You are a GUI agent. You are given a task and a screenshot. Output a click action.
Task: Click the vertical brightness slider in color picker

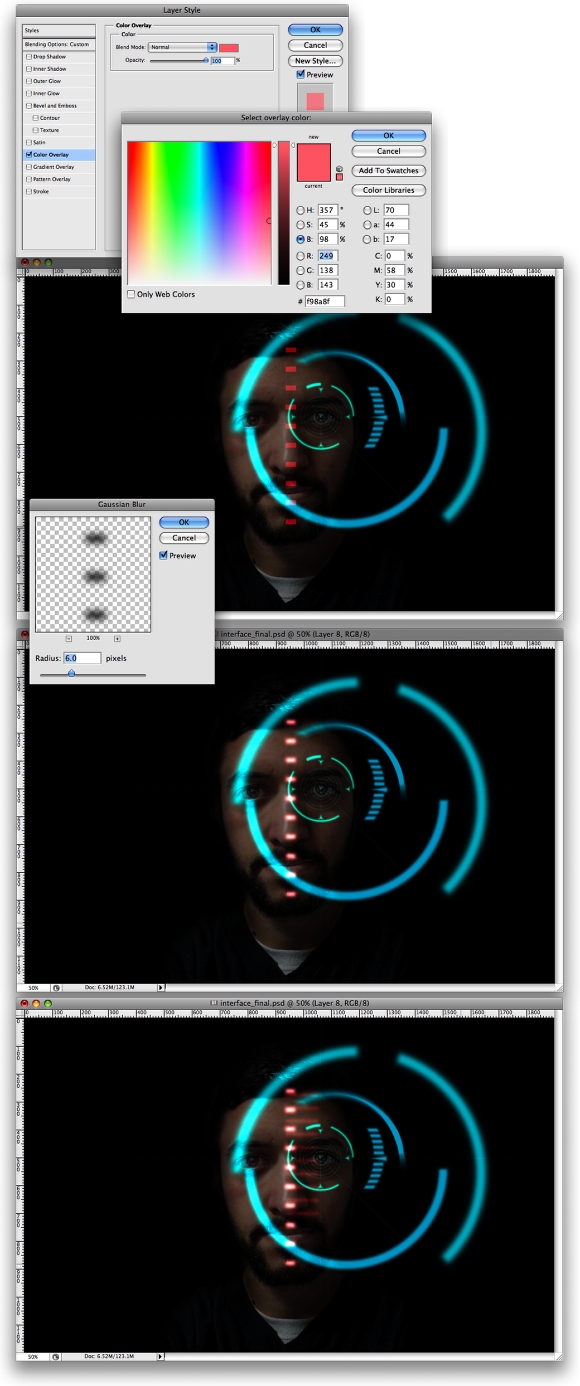click(x=283, y=213)
